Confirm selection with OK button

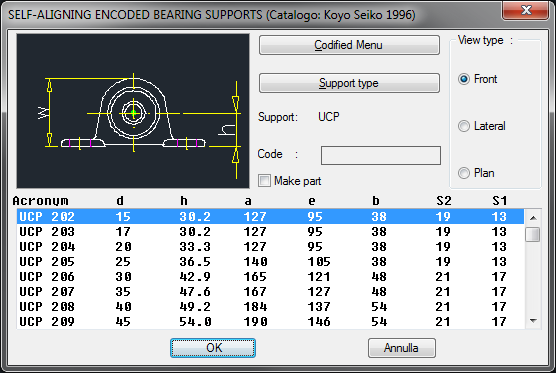[x=213, y=348]
